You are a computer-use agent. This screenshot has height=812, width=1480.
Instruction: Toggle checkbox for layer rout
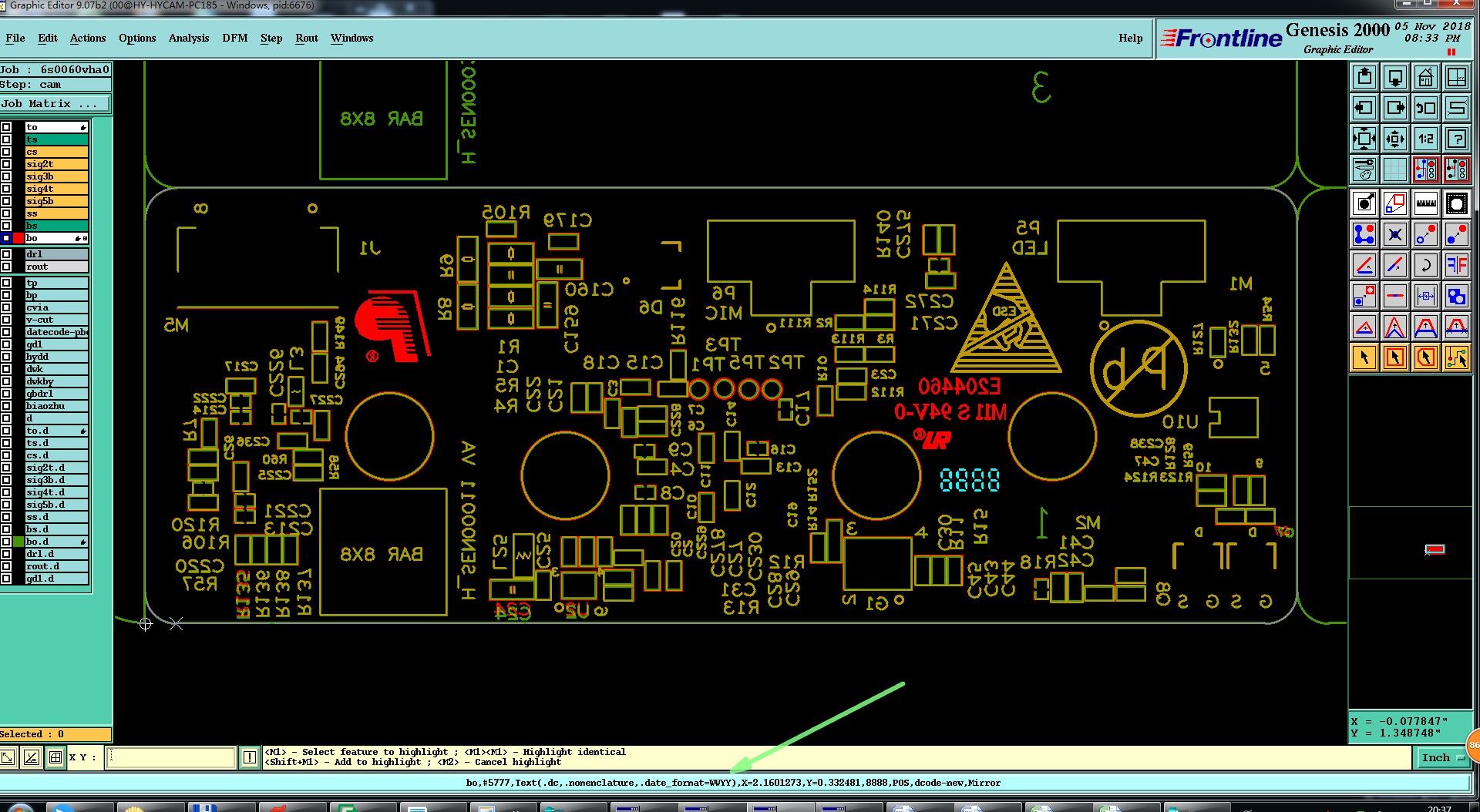click(6, 267)
